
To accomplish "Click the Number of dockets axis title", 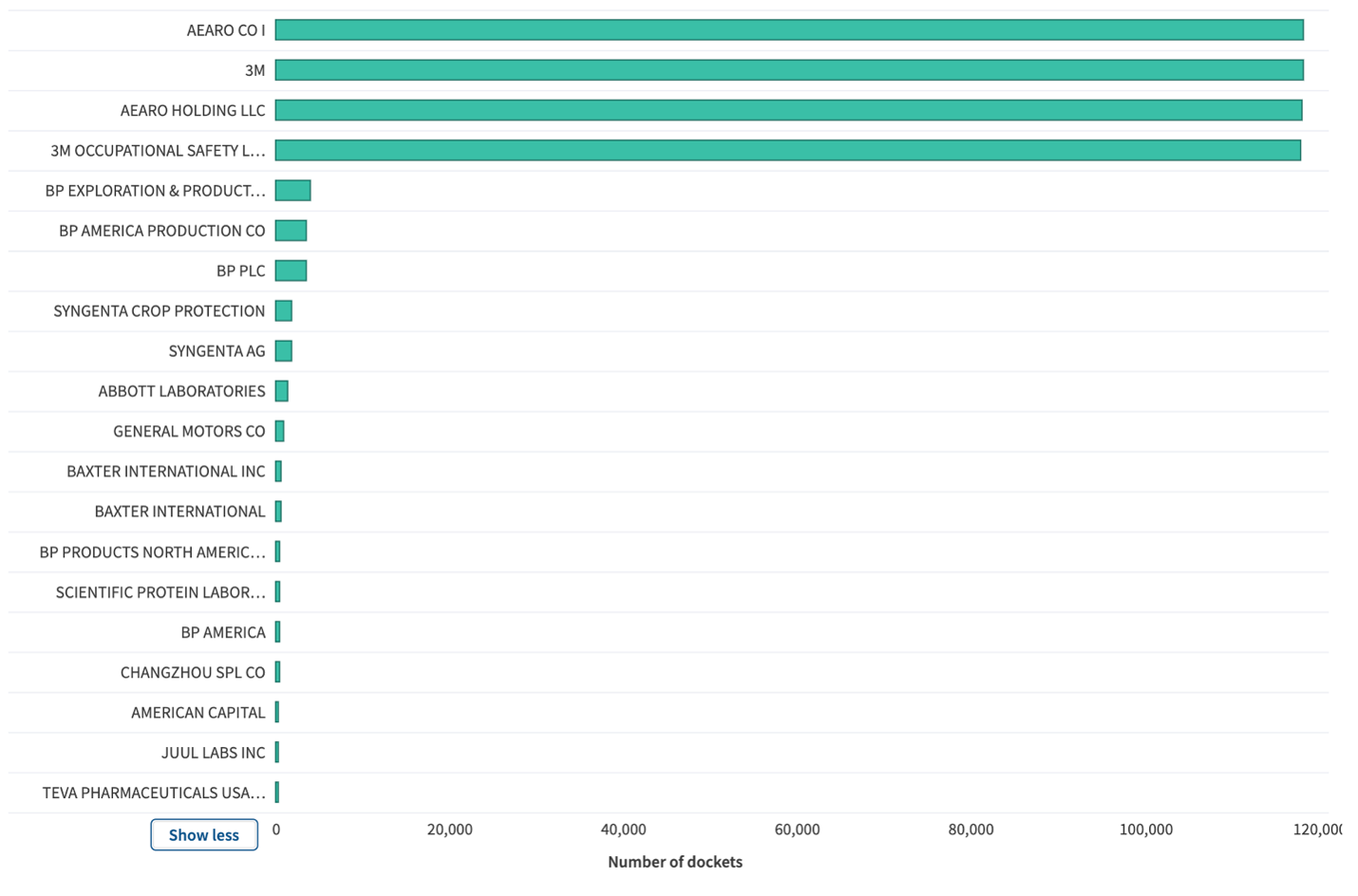I will (674, 862).
